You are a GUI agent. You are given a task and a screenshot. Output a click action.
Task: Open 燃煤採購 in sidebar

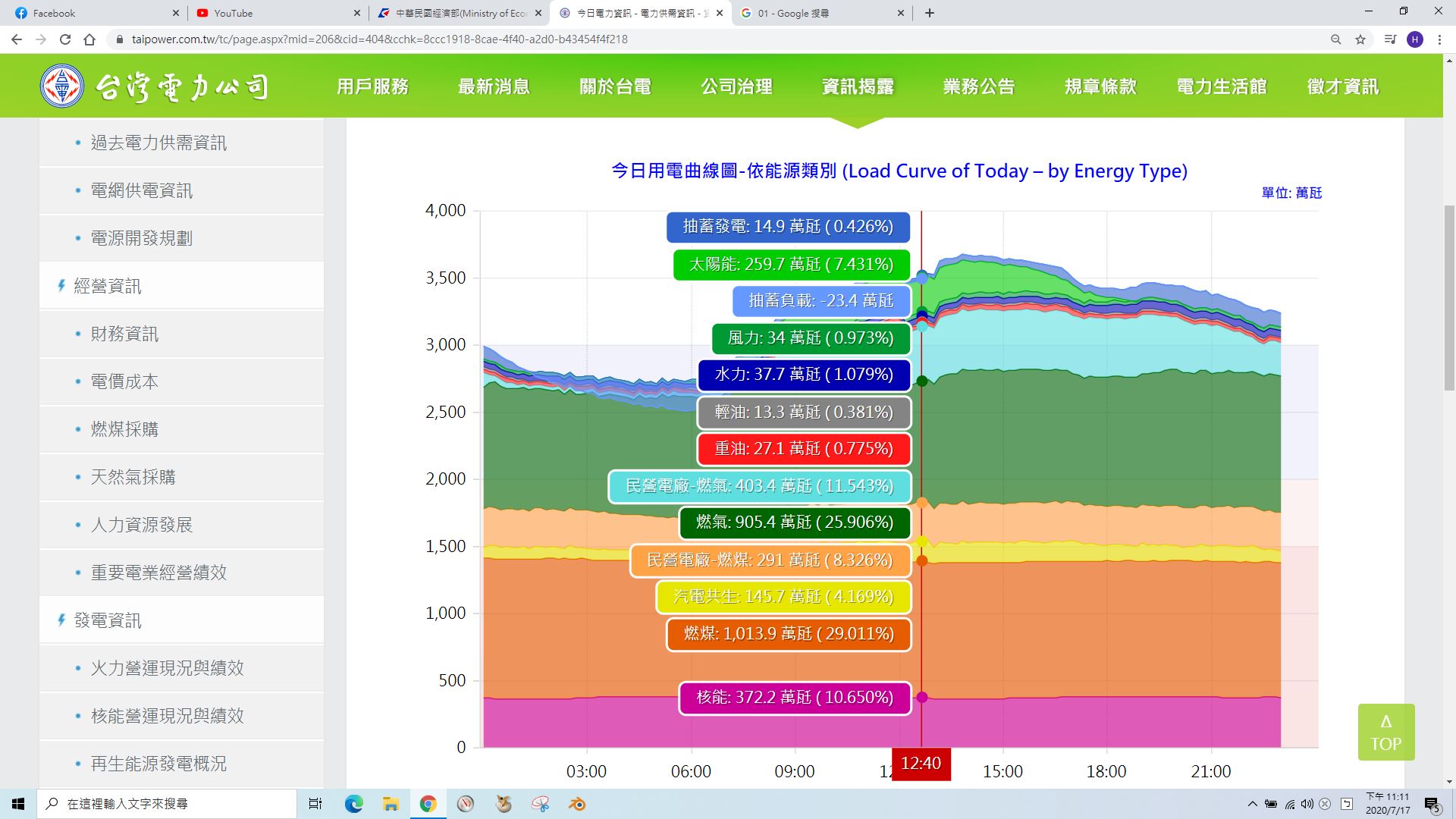[181, 429]
